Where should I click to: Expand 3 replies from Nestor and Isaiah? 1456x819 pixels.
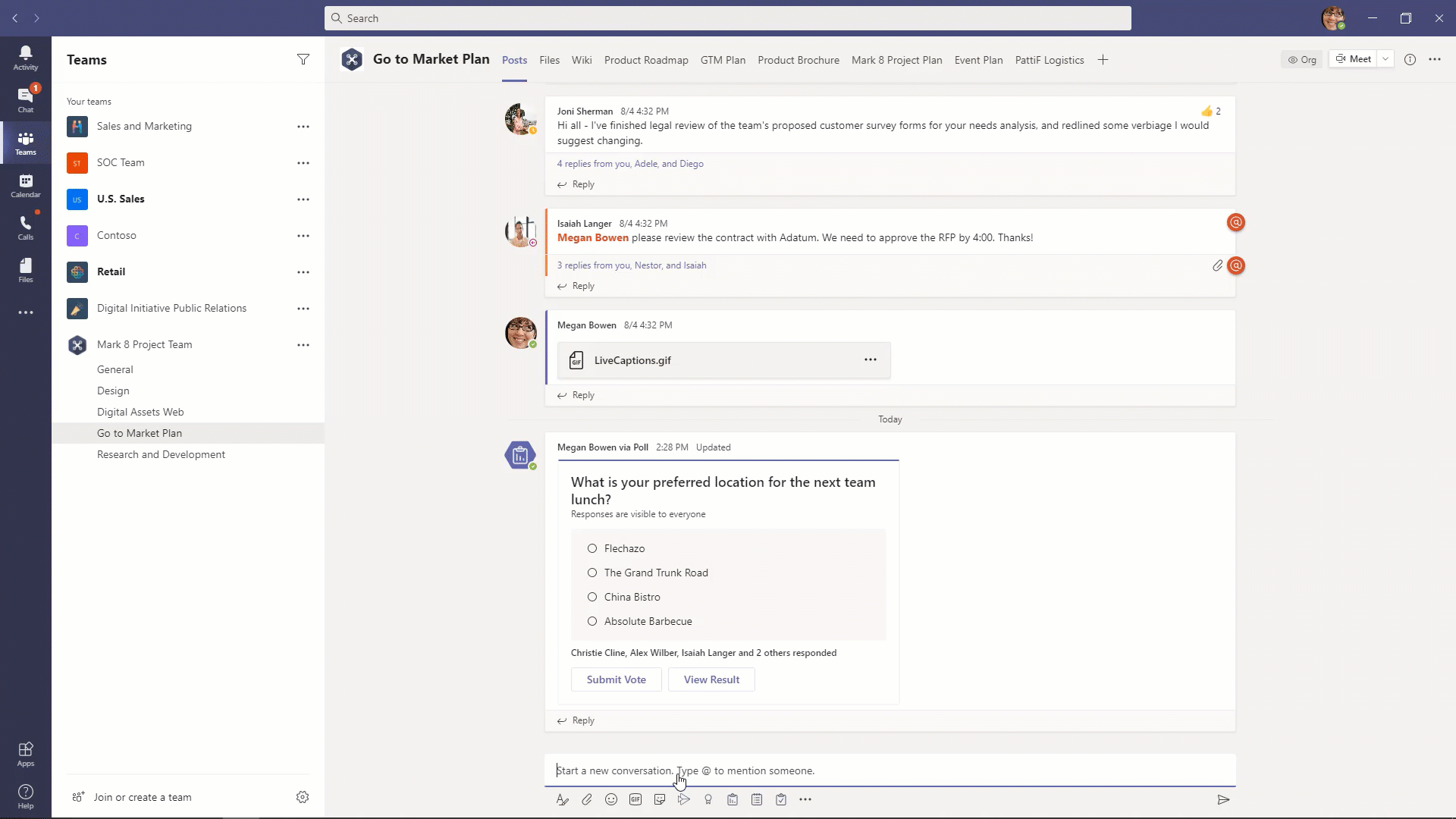(632, 265)
